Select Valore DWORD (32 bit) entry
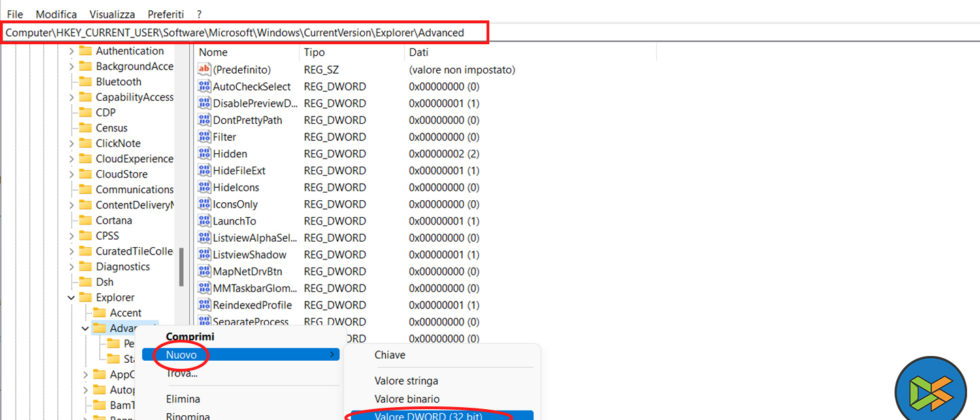Viewport: 980px width, 420px height. coord(442,416)
